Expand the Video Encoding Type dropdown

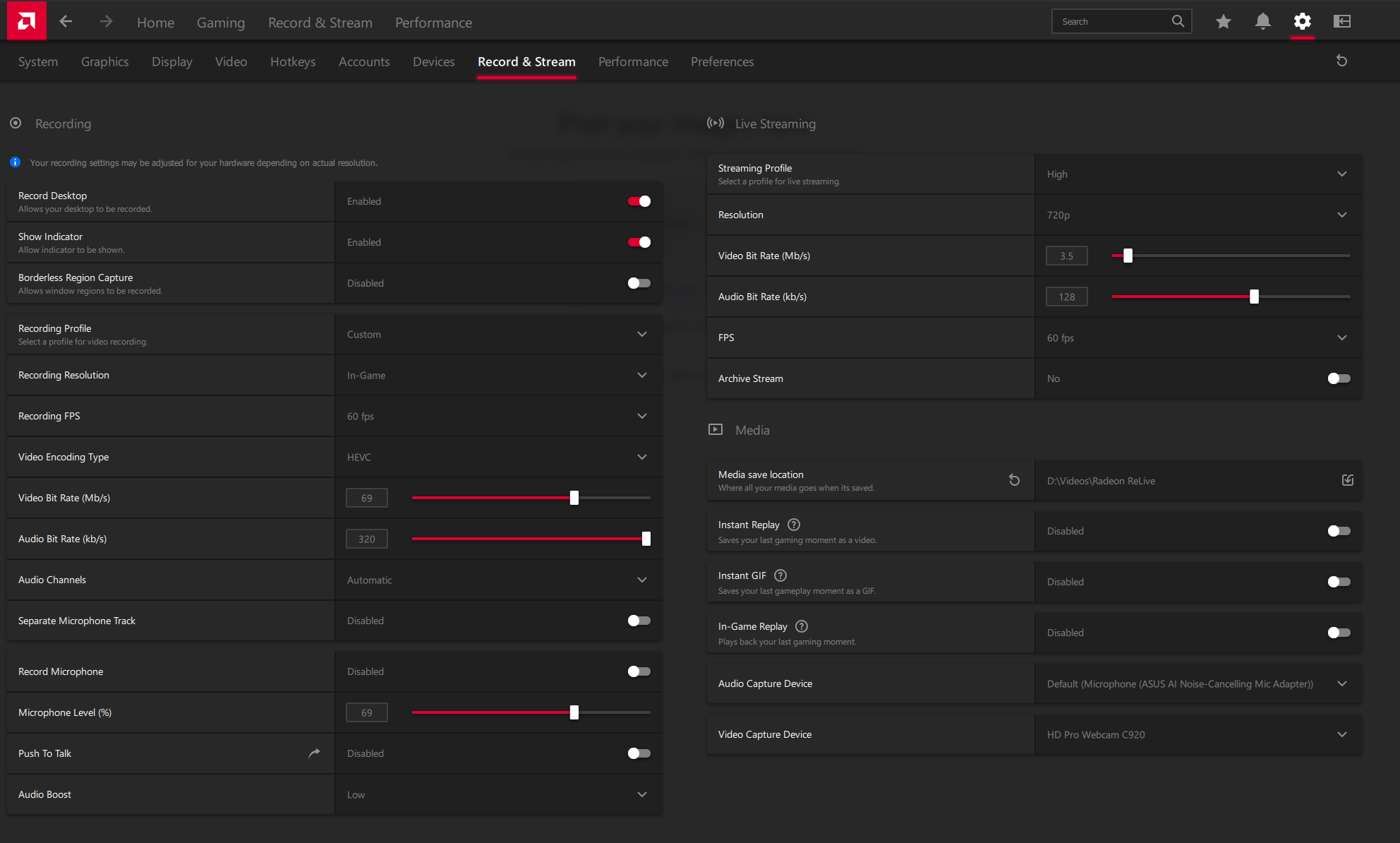641,457
